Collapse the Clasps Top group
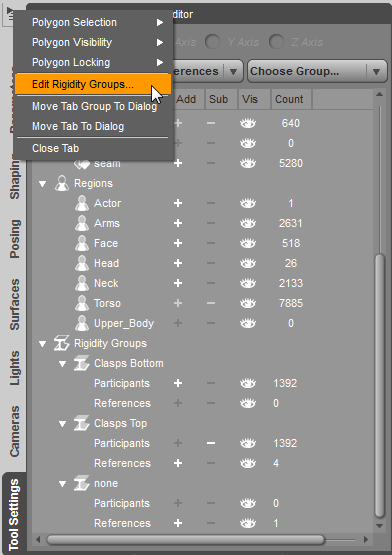392x555 pixels. [62, 424]
